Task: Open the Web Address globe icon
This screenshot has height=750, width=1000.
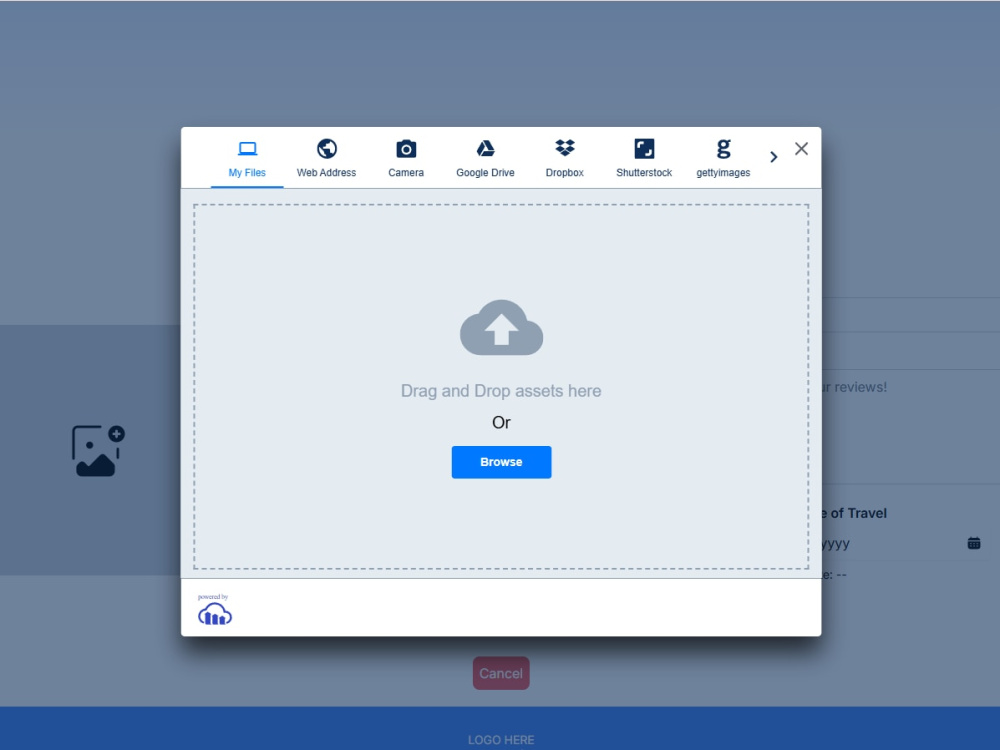Action: [x=327, y=149]
